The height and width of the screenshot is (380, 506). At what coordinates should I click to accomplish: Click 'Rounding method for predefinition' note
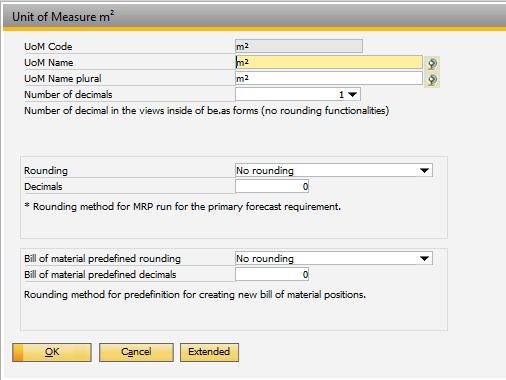(195, 295)
